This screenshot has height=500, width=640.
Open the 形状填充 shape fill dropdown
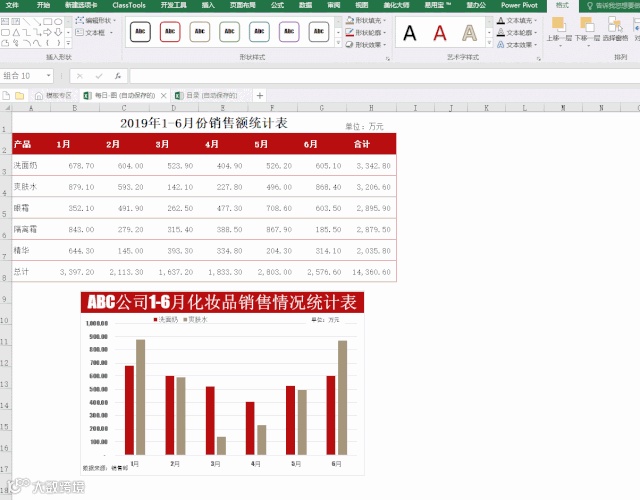(366, 20)
